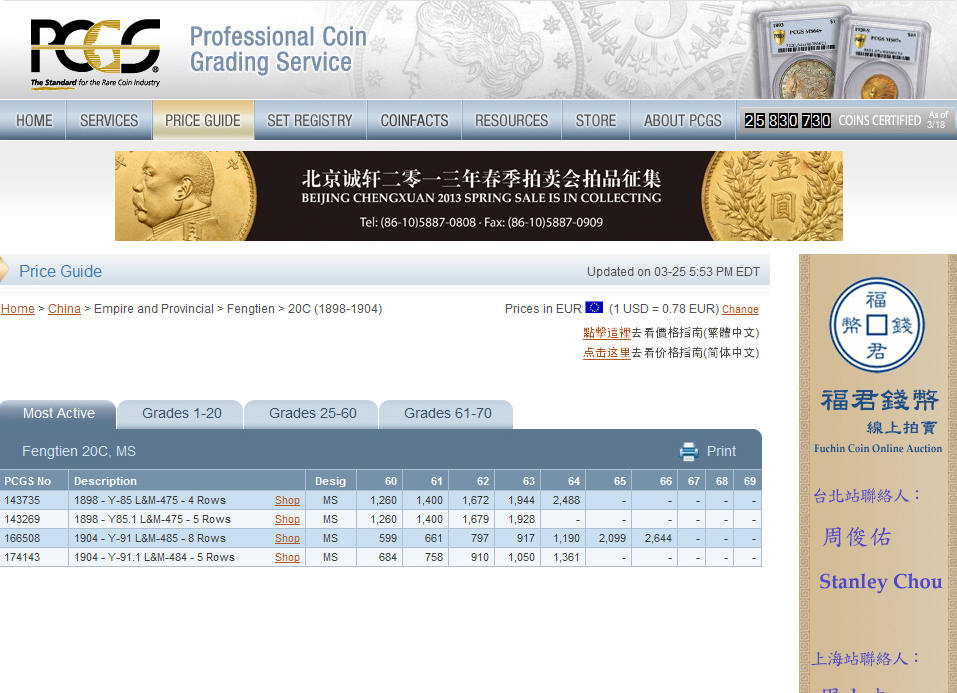The height and width of the screenshot is (693, 957).
Task: Open the SERVICES menu item
Action: pos(109,120)
